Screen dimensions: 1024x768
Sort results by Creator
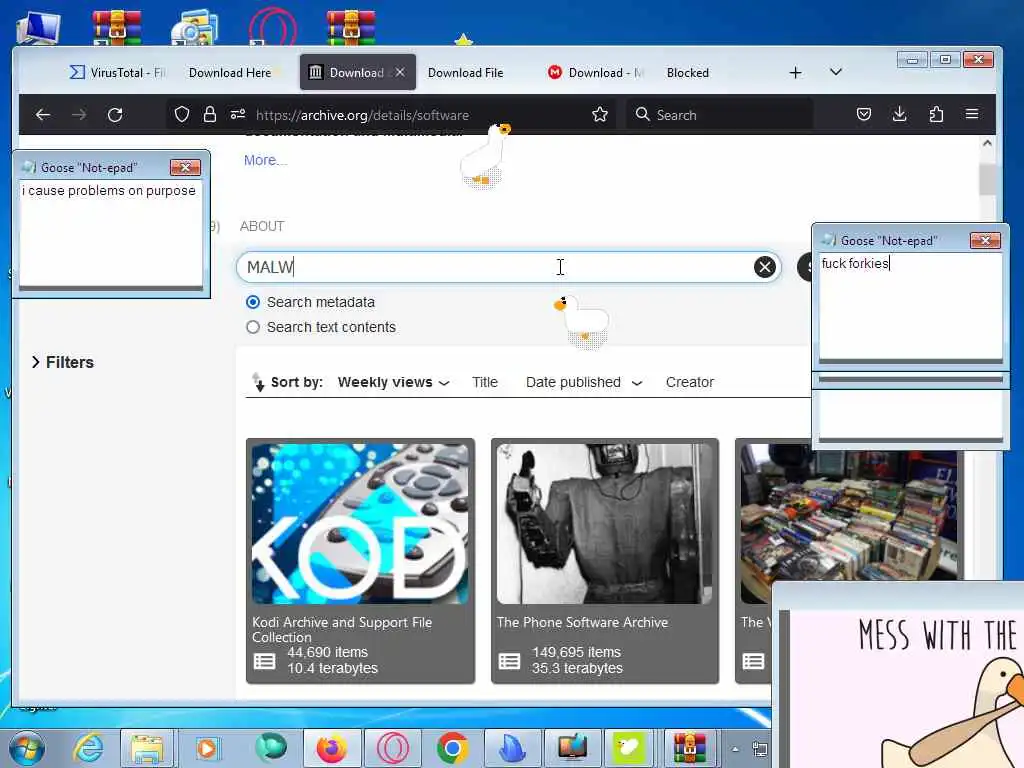[x=690, y=382]
